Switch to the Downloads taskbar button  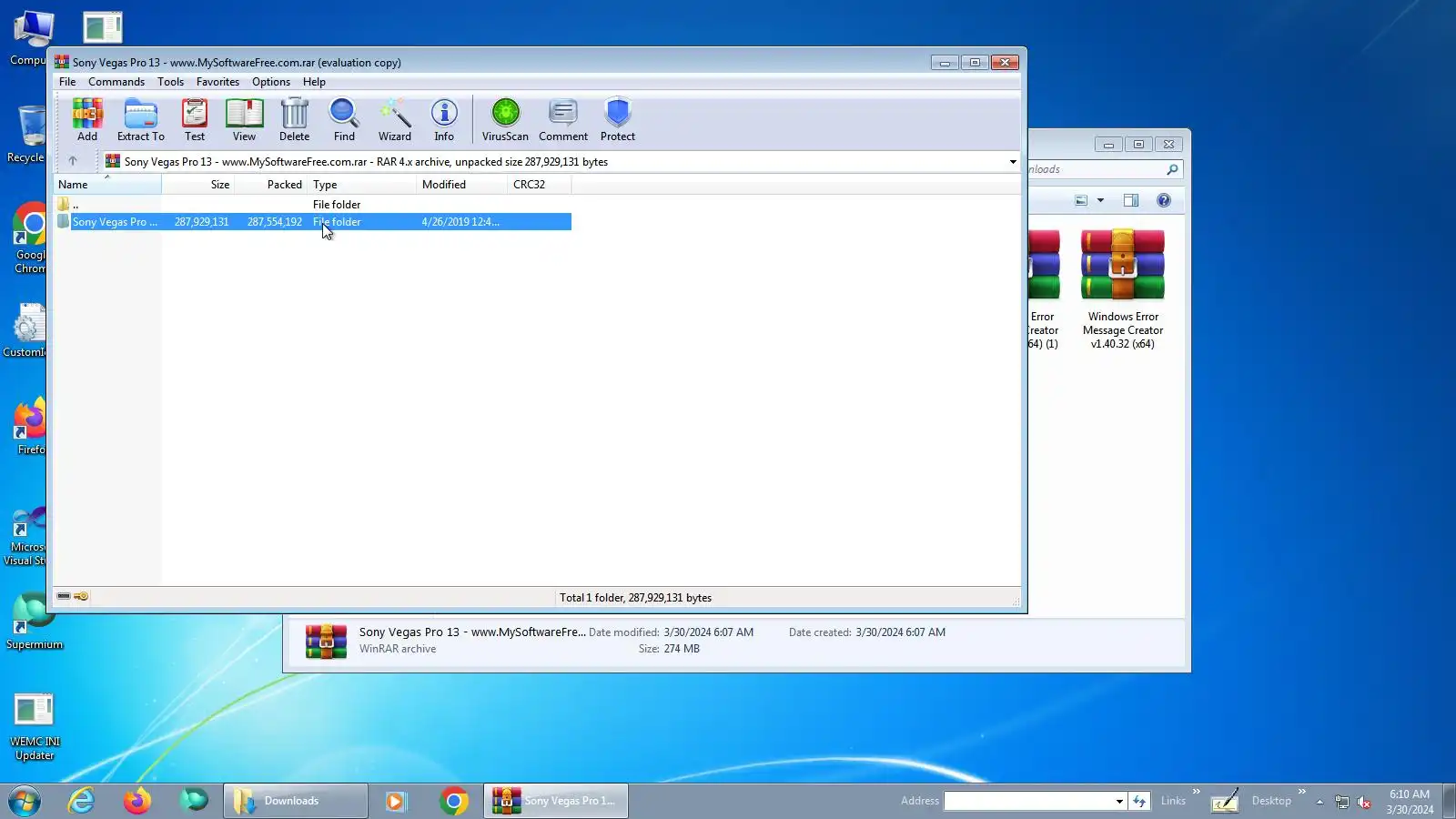click(x=296, y=801)
